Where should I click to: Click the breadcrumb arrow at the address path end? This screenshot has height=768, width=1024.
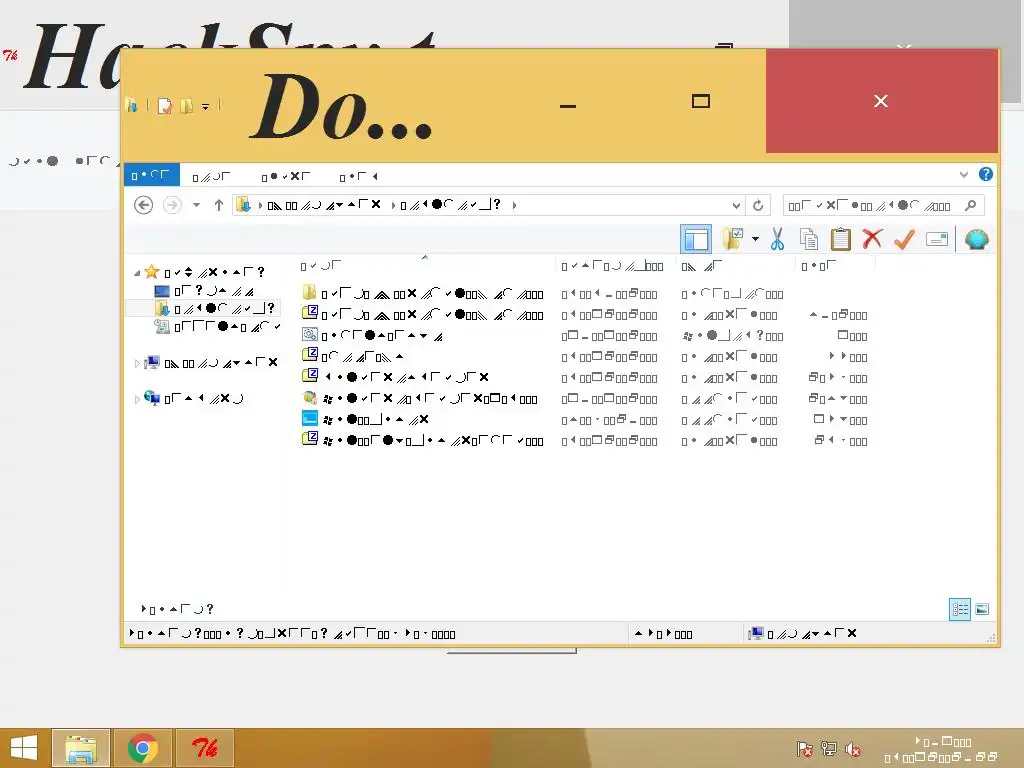[514, 205]
